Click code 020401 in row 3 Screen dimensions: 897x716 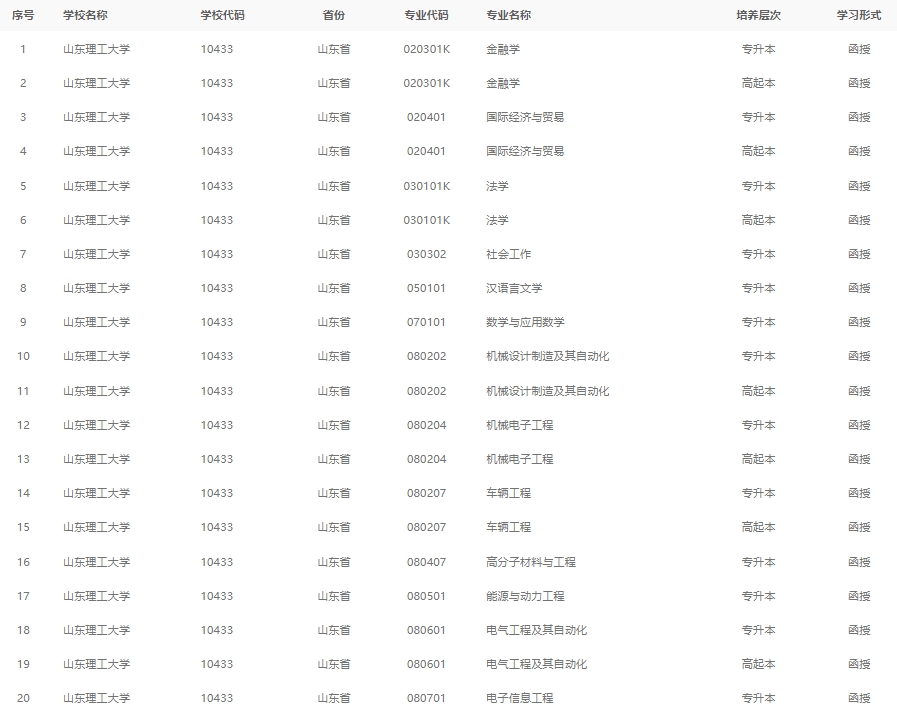click(x=426, y=117)
